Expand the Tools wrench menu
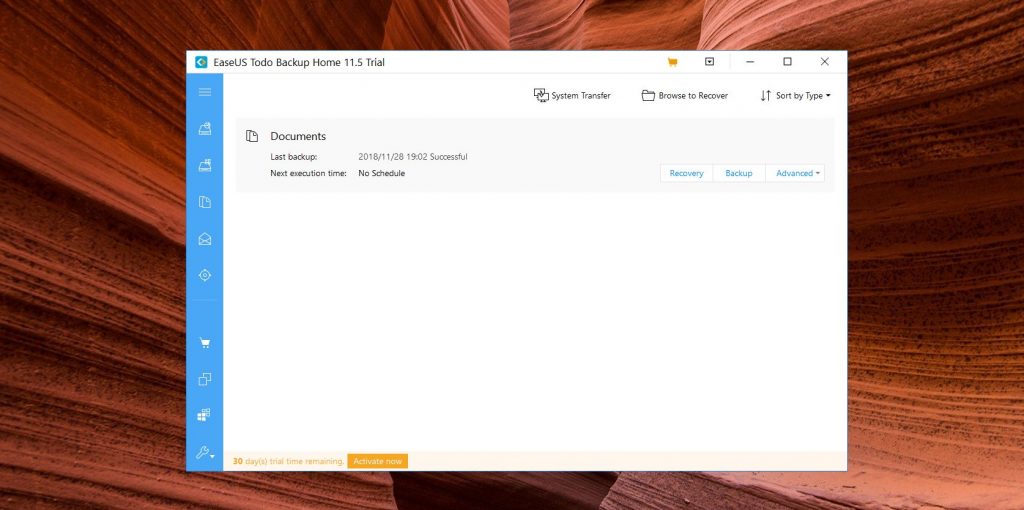The width and height of the screenshot is (1024, 510). click(x=205, y=453)
